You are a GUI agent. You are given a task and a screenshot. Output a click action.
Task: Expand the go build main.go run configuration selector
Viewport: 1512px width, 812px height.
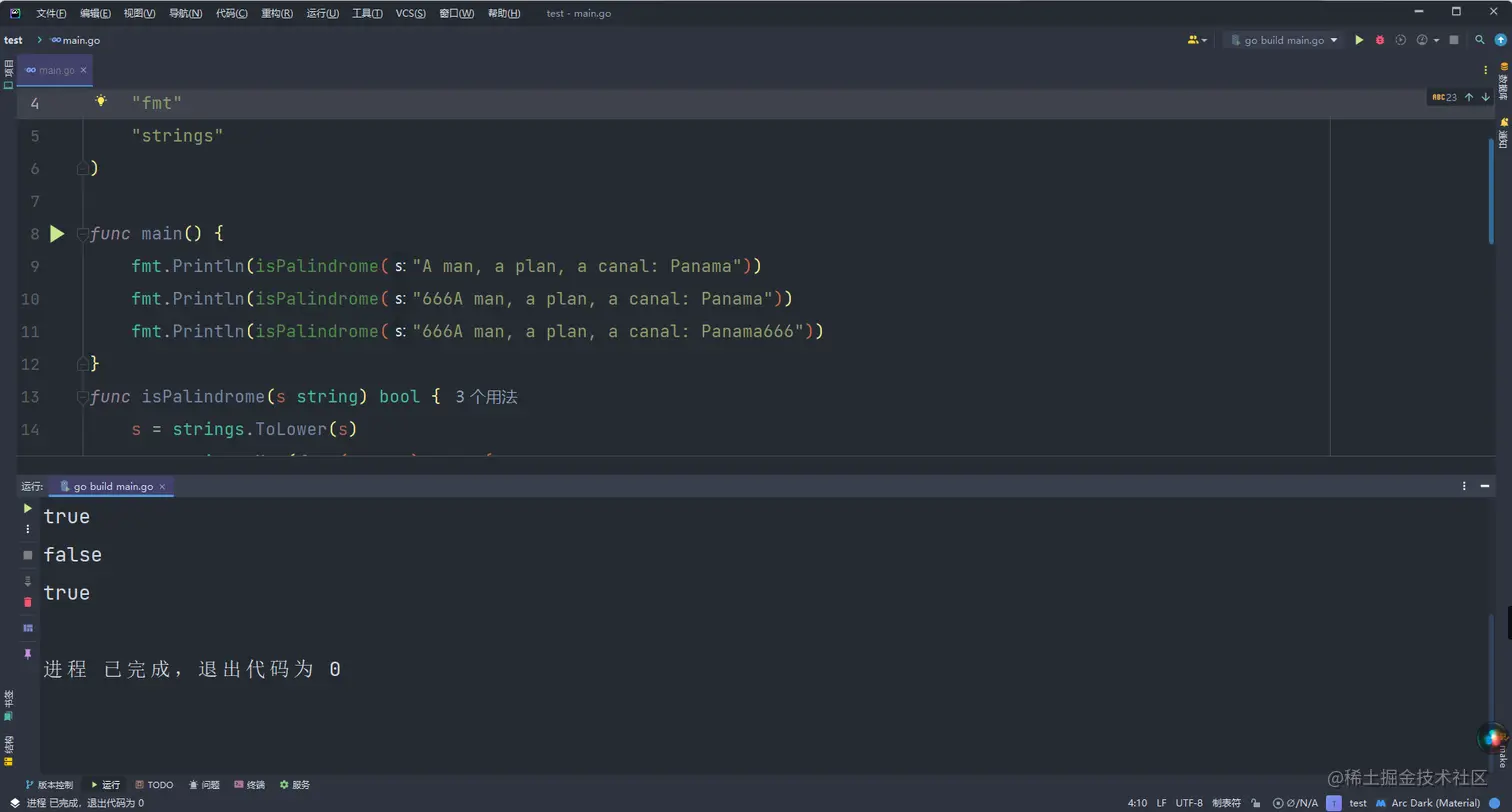click(x=1283, y=40)
